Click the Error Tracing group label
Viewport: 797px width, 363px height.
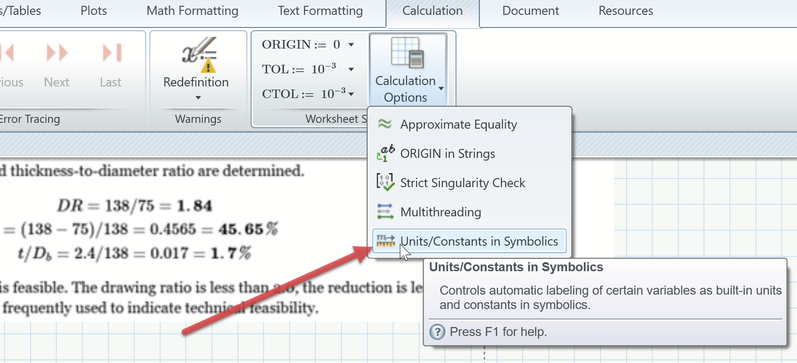pos(29,119)
